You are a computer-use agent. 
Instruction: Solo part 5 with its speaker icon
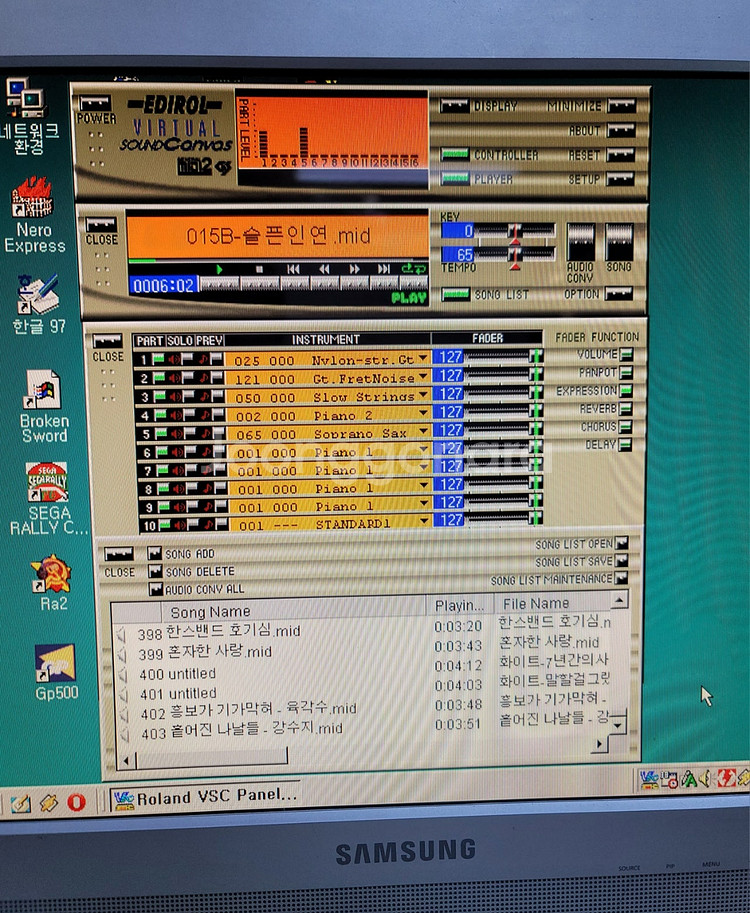176,434
